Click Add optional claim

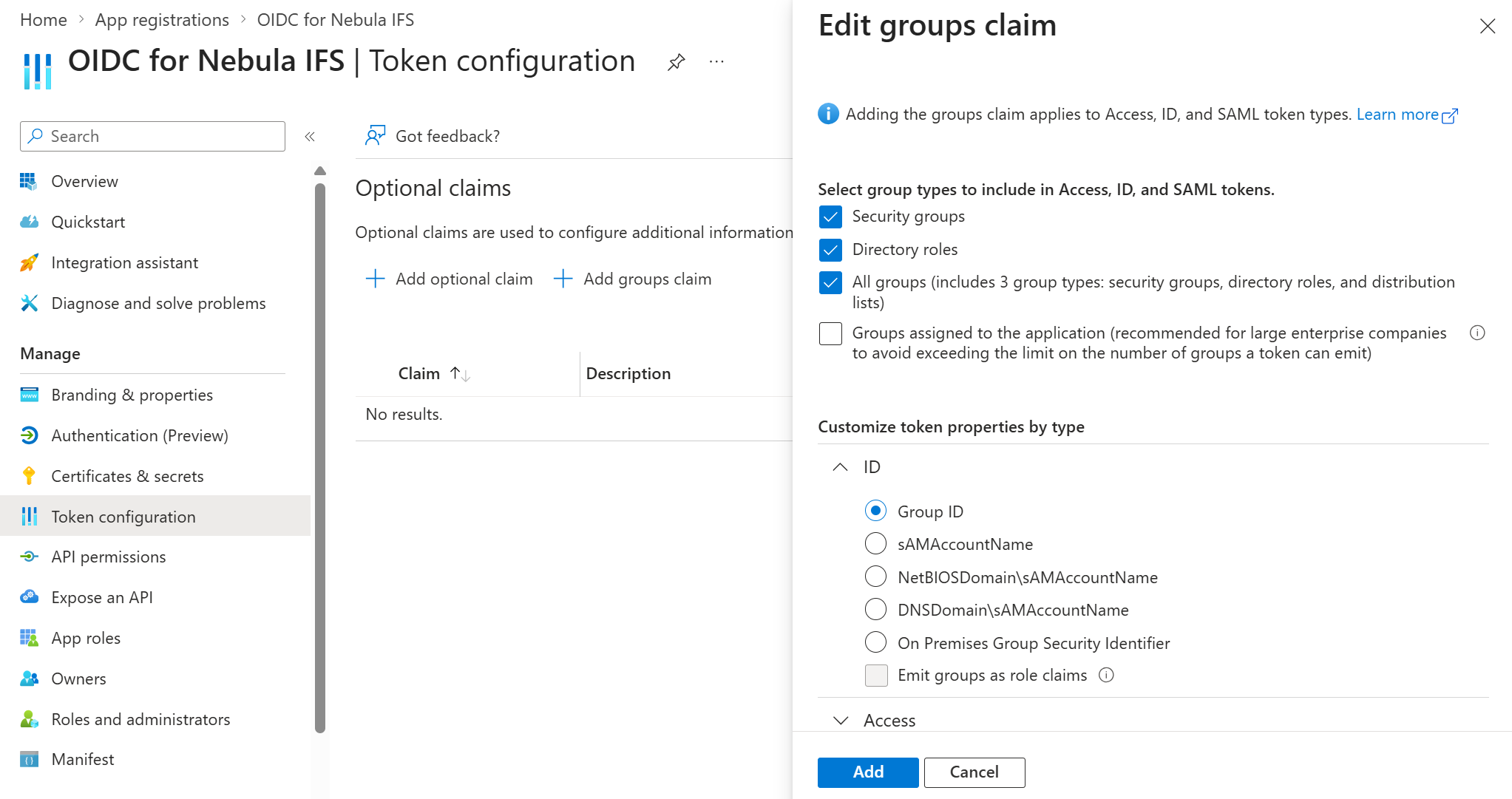(450, 279)
